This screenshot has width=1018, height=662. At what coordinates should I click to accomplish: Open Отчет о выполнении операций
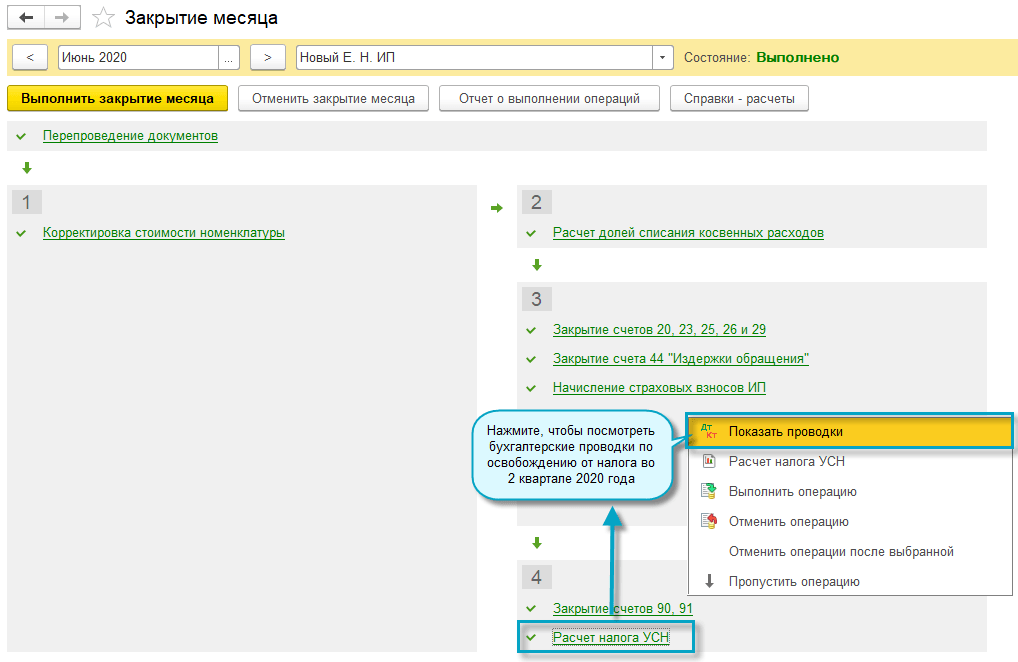(549, 99)
